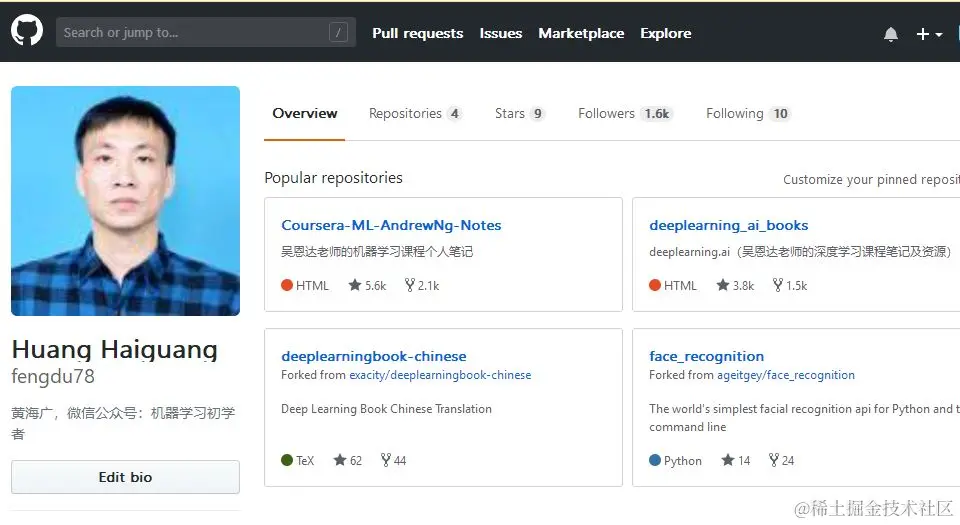Open face_recognition repository link
Screen dimensions: 960x525
point(707,356)
